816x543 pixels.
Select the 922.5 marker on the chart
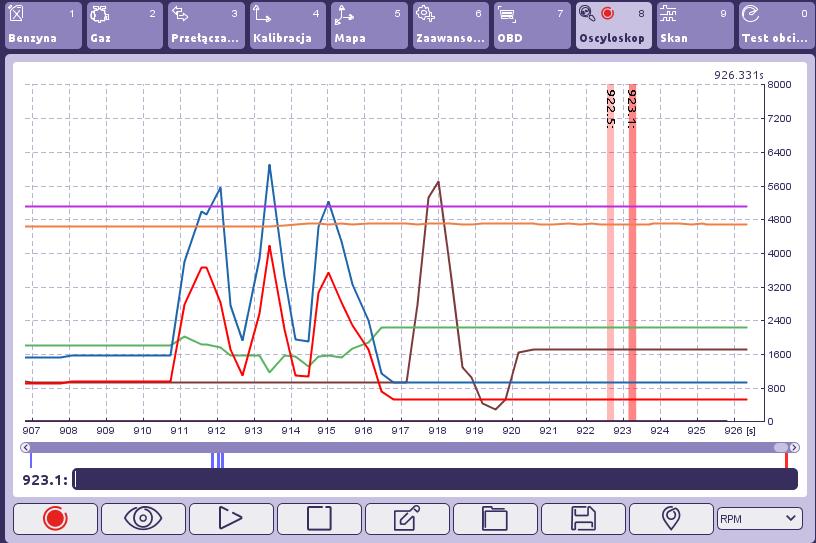610,252
